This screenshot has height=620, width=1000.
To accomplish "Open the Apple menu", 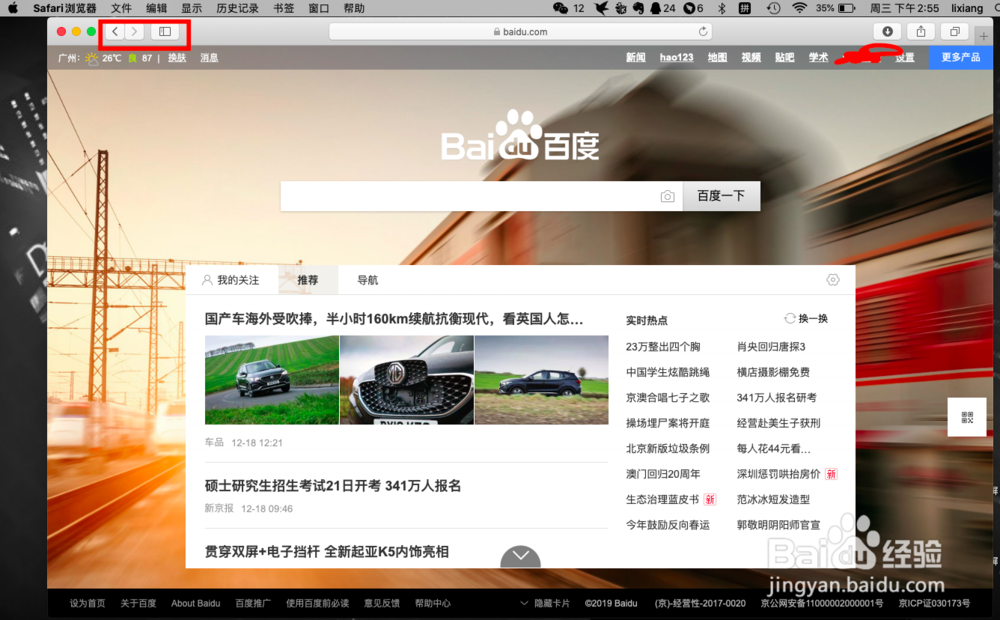I will [x=13, y=8].
